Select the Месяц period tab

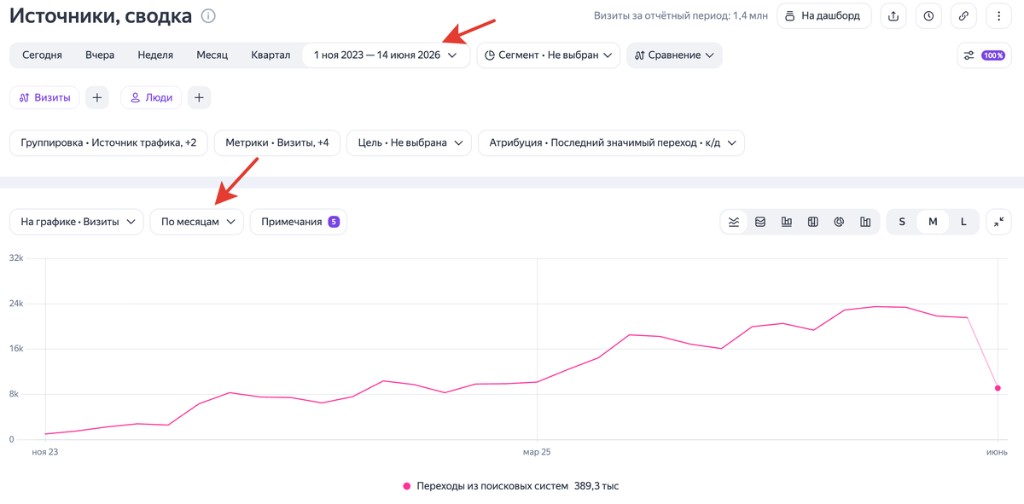click(x=212, y=55)
